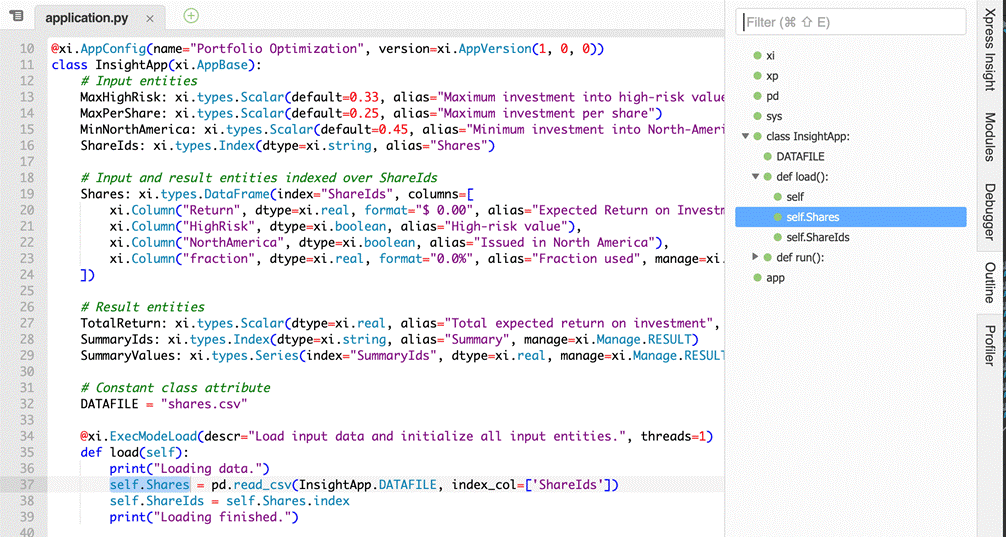The width and height of the screenshot is (1006, 537).
Task: Collapse the def load() outline node
Action: coord(755,177)
